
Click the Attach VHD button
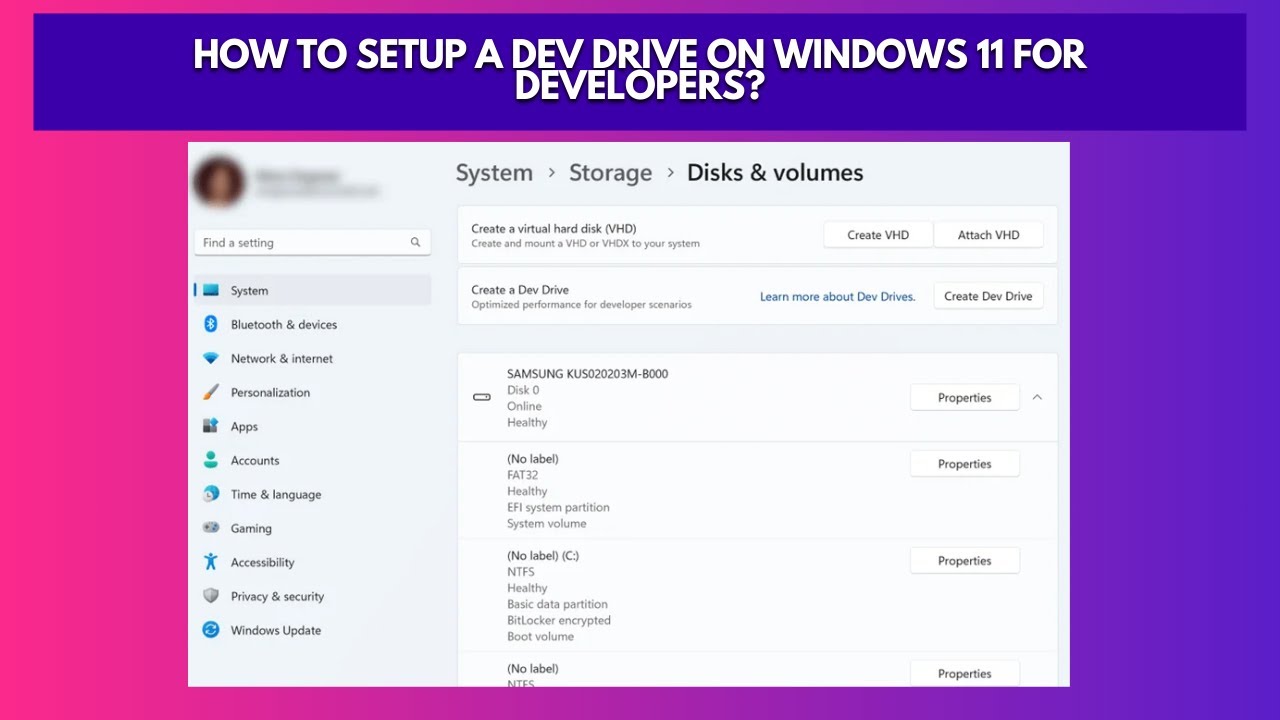point(989,235)
